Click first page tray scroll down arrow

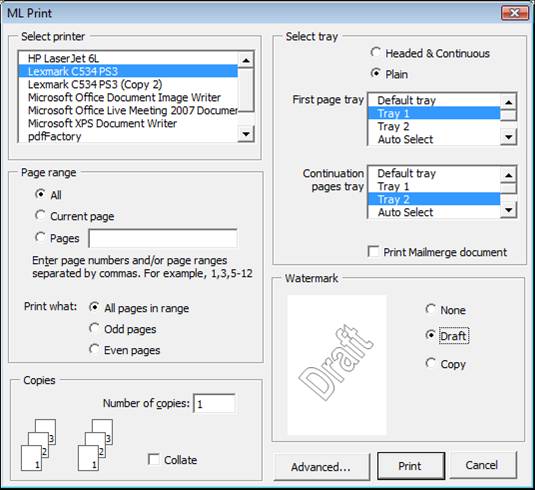[x=508, y=137]
